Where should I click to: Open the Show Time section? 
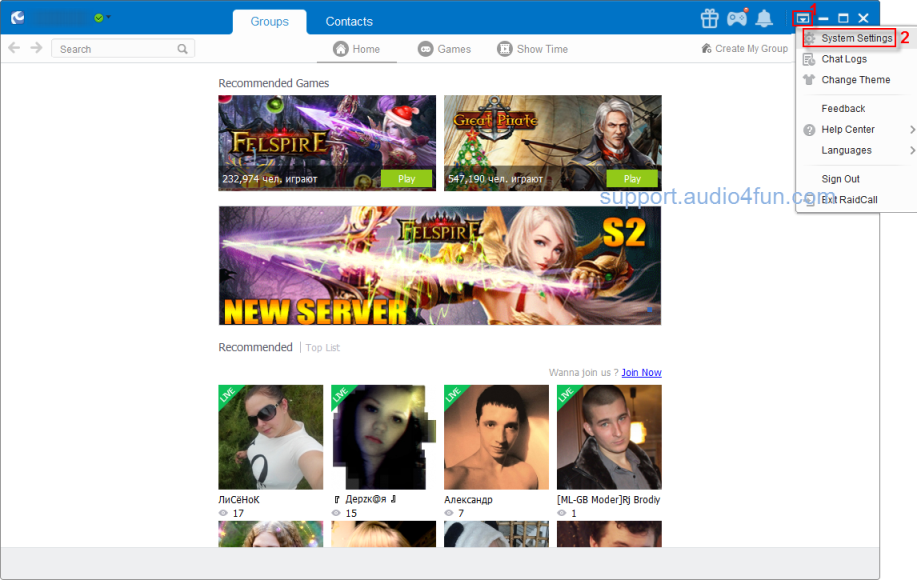click(533, 49)
